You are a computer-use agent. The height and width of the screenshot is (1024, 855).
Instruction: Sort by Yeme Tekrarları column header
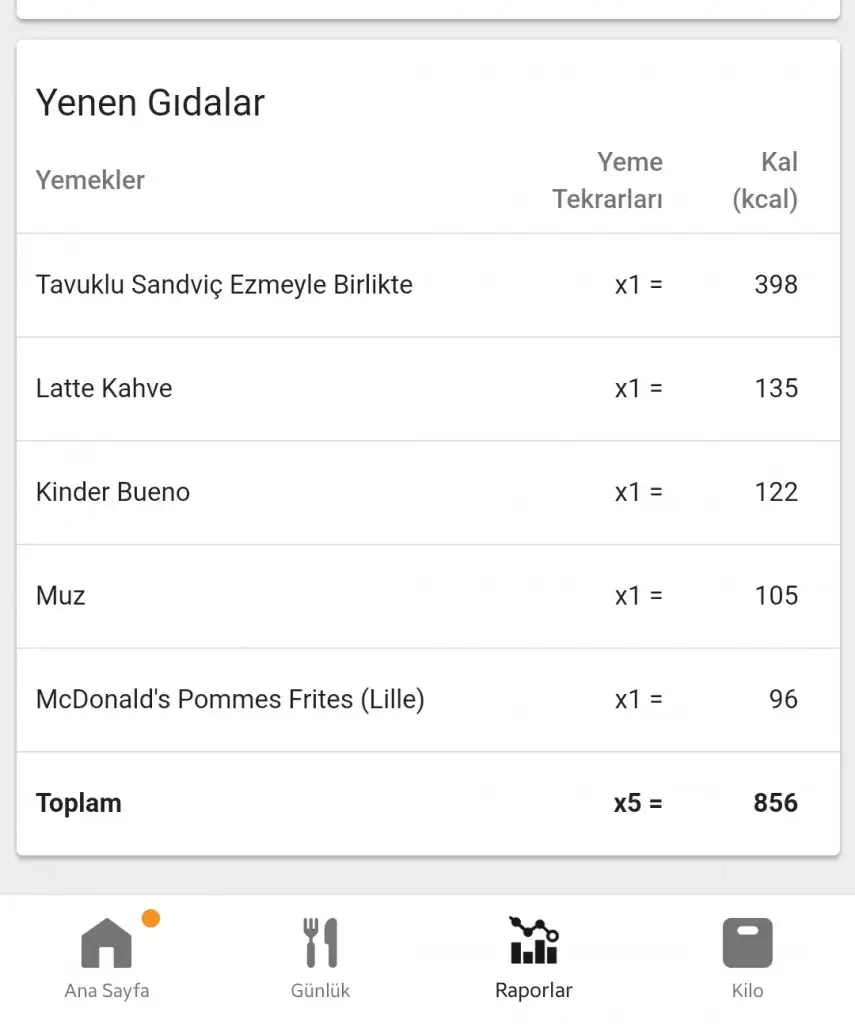pos(608,181)
